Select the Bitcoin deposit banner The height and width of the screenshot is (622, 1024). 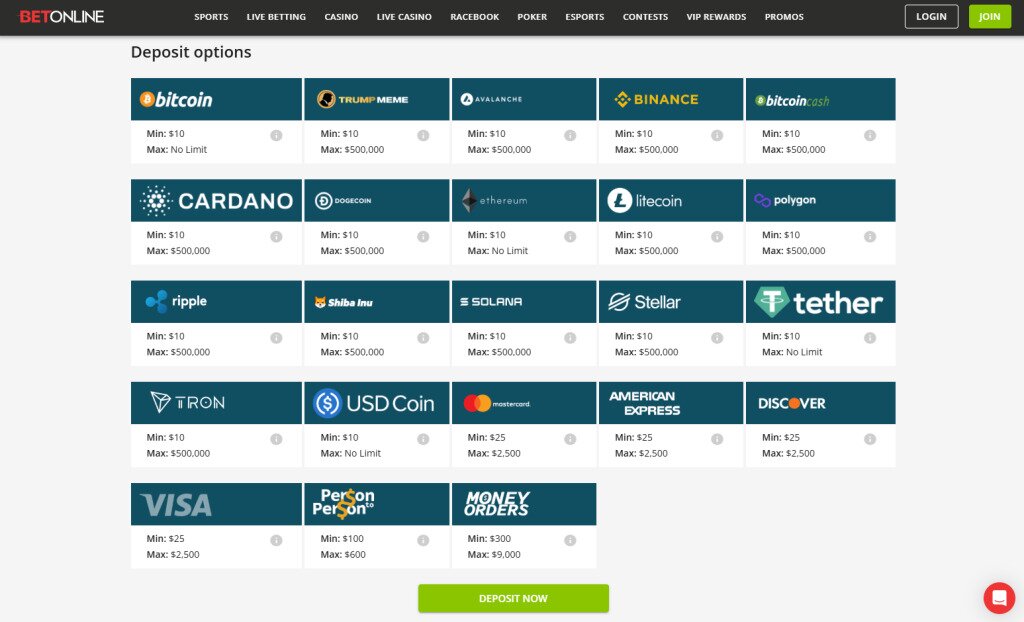(x=216, y=99)
